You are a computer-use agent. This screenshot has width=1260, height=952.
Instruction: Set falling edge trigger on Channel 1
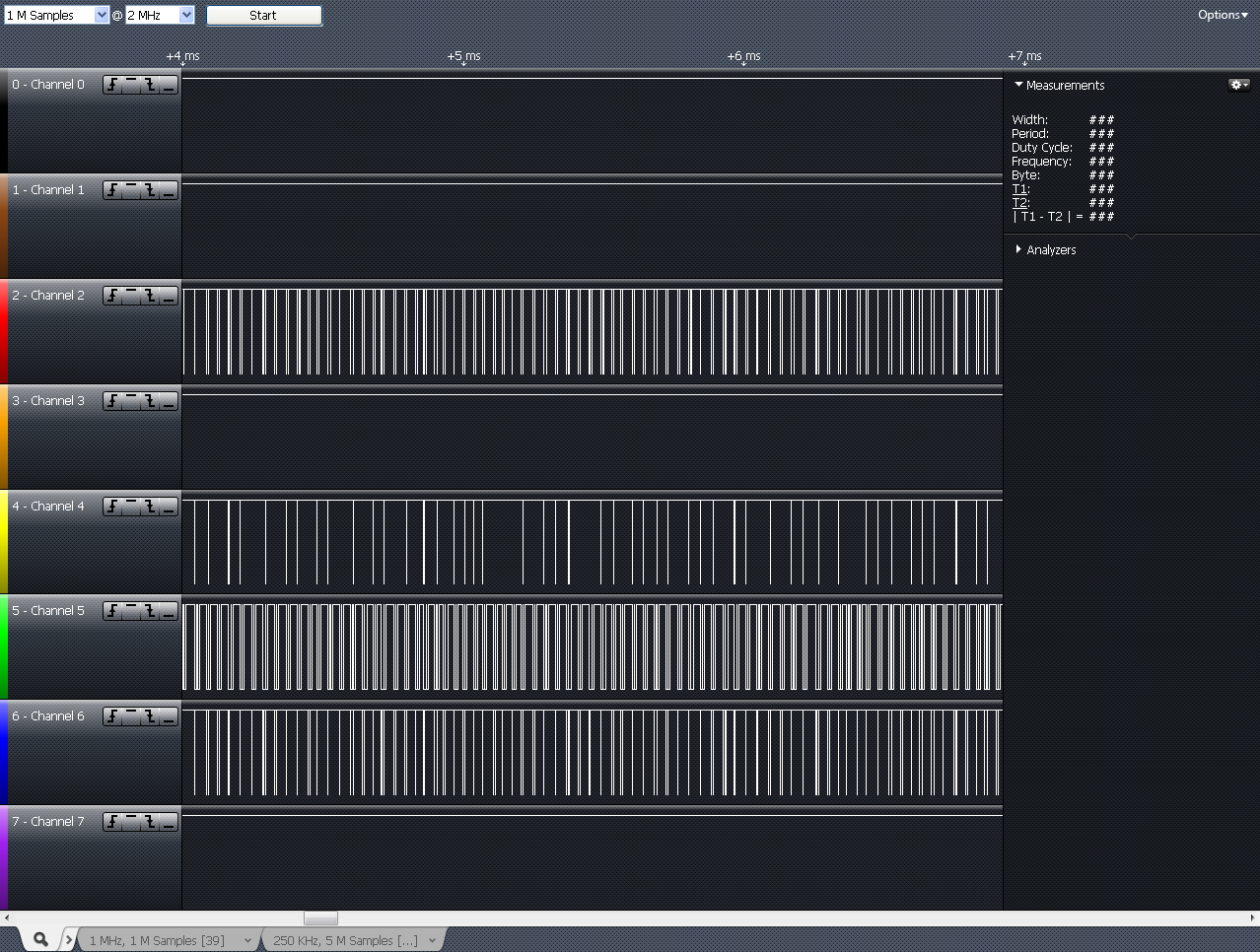150,190
